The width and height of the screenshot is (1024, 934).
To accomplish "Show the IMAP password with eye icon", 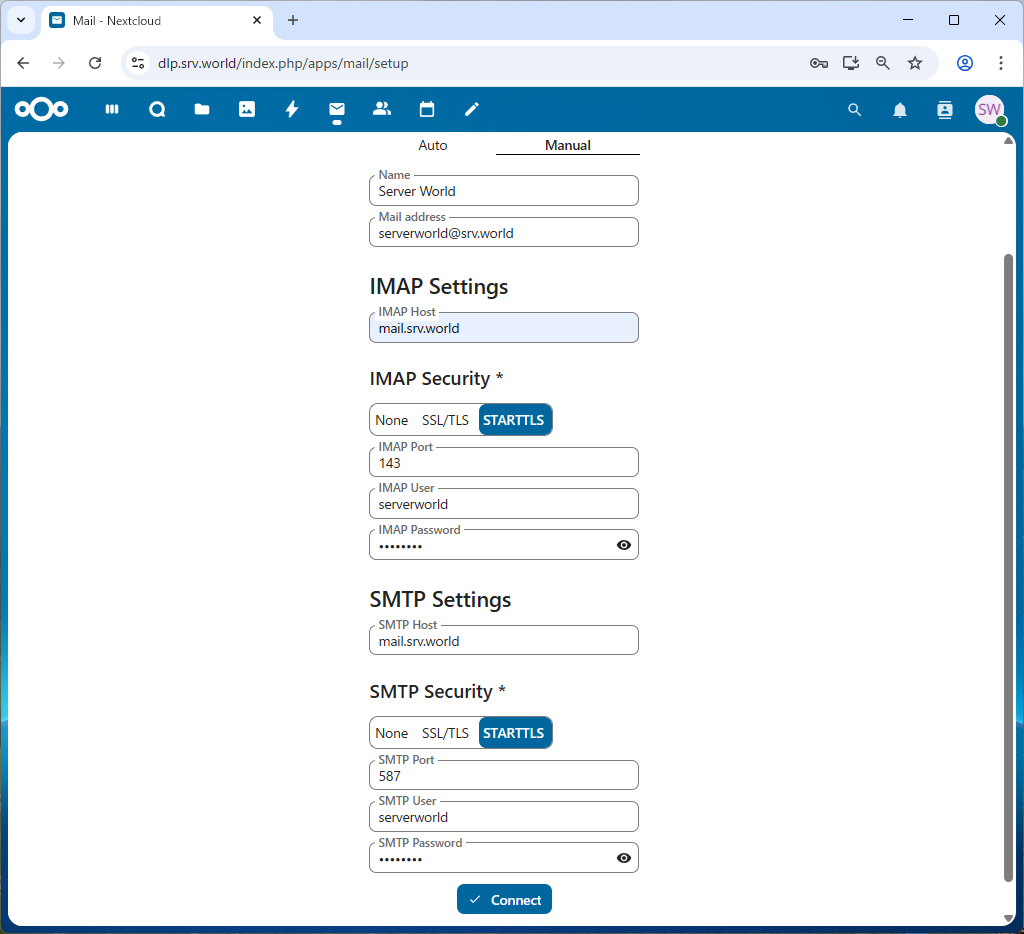I will (x=624, y=545).
